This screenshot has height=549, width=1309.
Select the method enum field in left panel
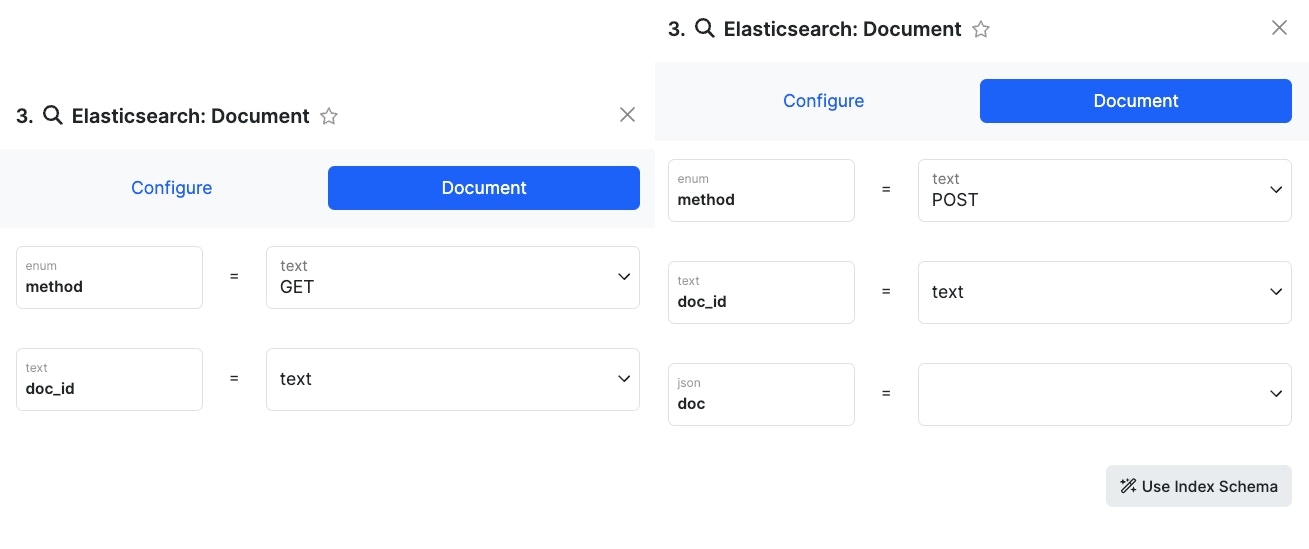click(109, 277)
